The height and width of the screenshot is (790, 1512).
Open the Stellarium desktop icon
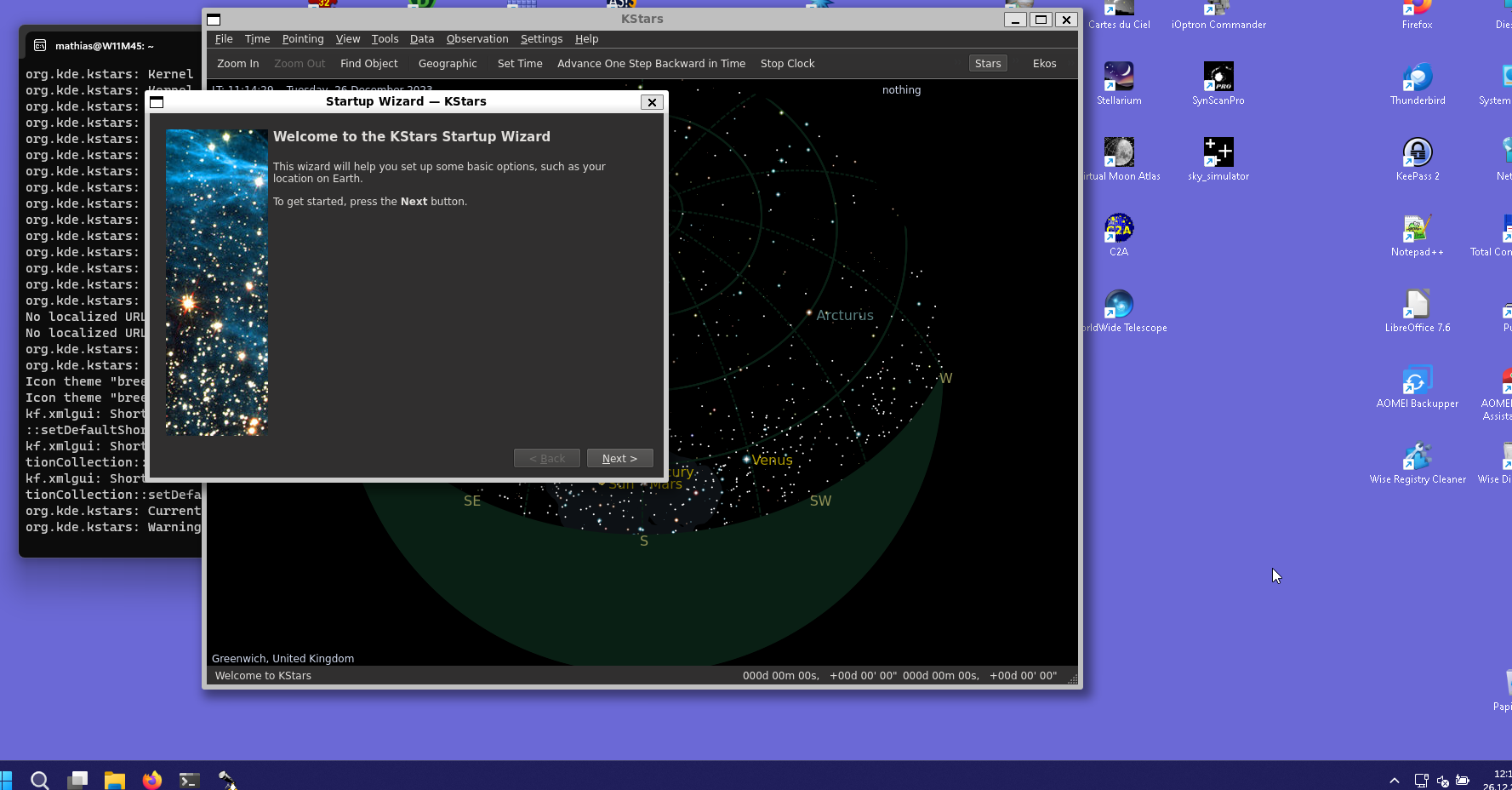[1119, 83]
